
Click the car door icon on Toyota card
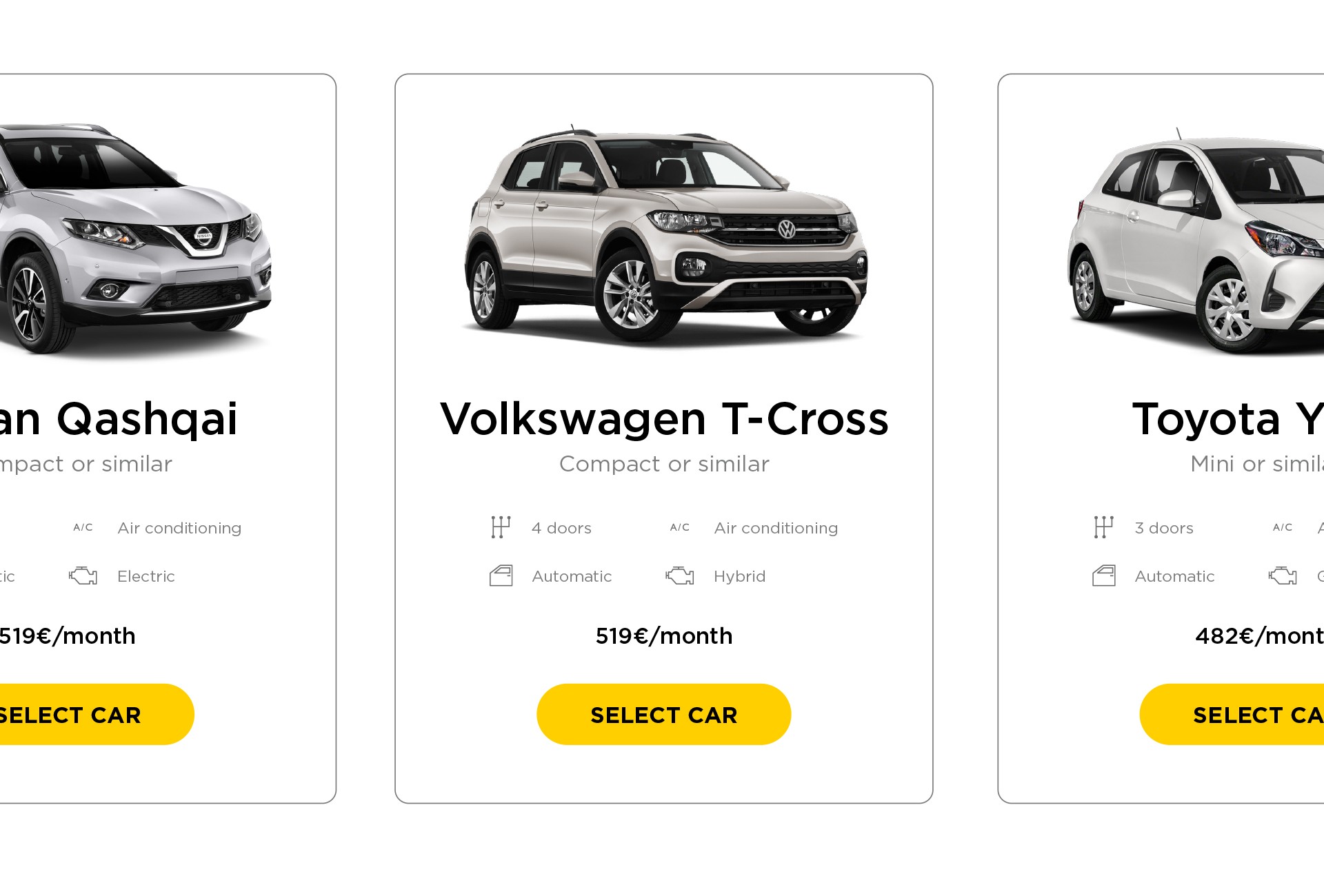pyautogui.click(x=1103, y=576)
